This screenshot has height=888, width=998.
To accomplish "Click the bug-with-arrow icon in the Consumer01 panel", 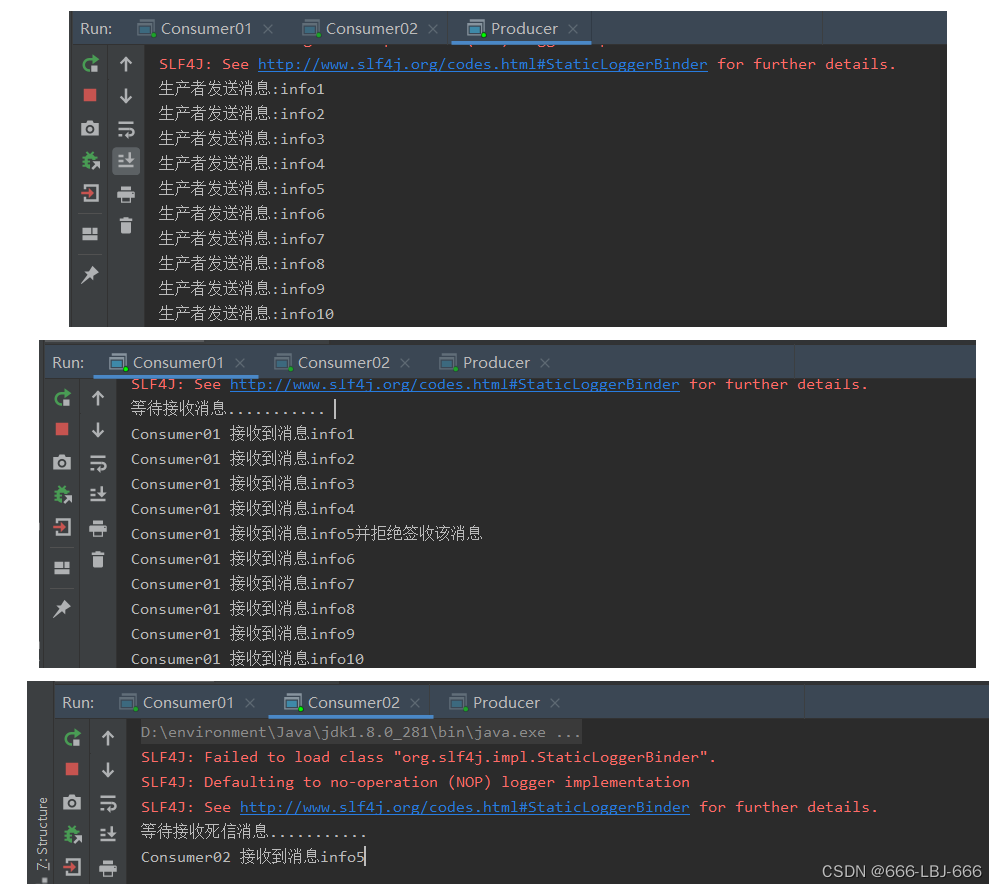I will coord(62,494).
